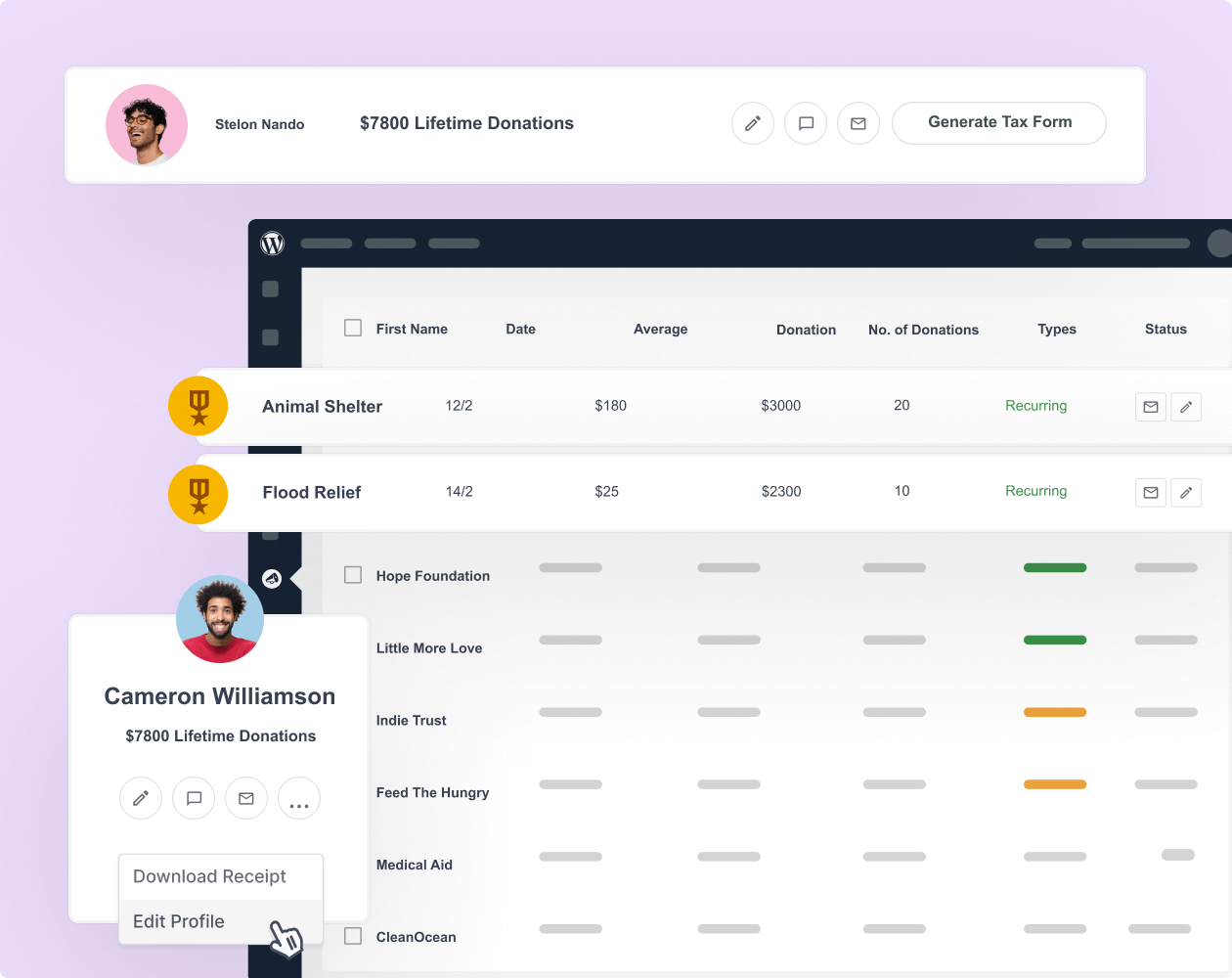
Task: Check the checkbox beside CleanOcean
Action: 352,936
